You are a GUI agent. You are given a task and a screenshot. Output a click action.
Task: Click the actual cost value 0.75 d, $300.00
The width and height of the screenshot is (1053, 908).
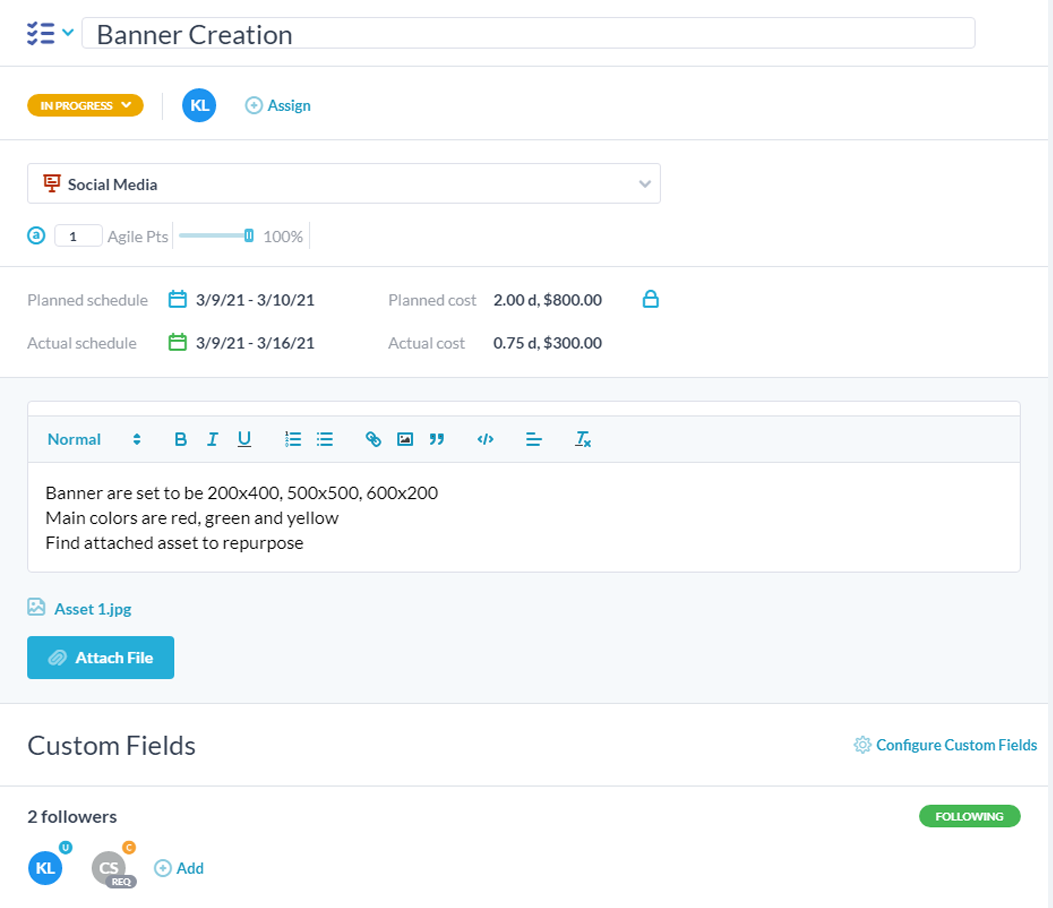[x=547, y=343]
